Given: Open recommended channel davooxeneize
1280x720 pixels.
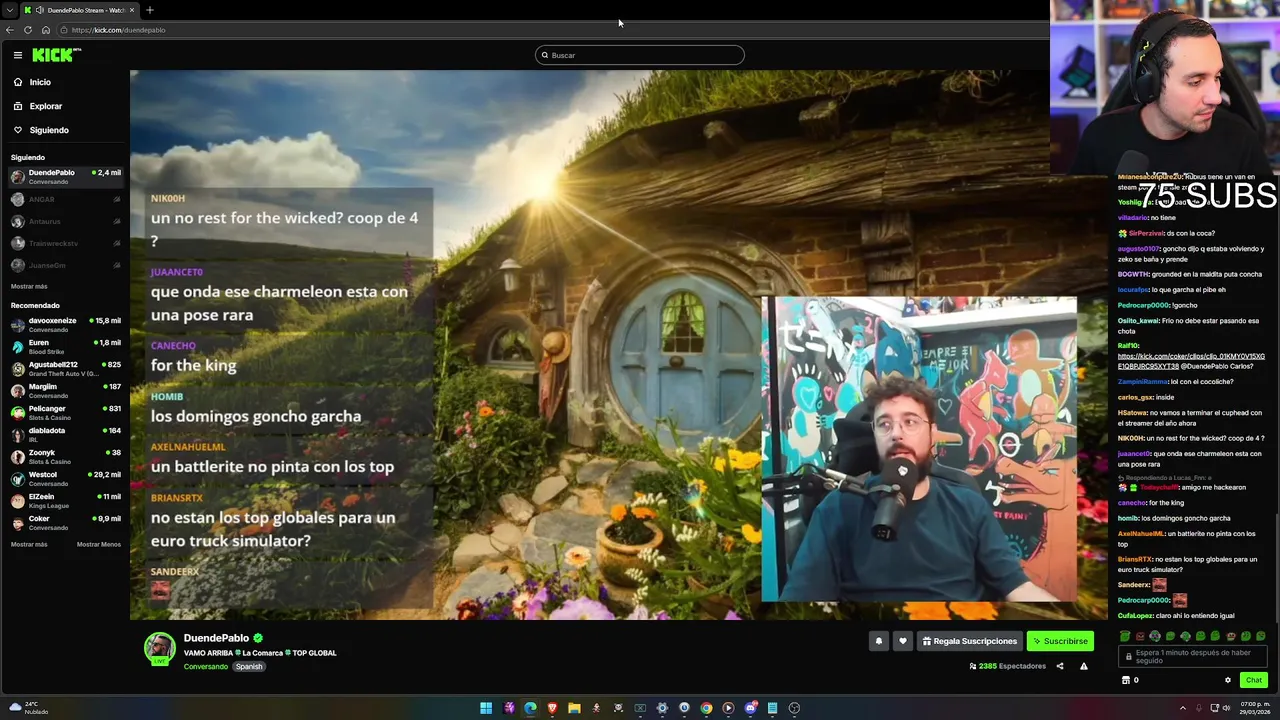Looking at the screenshot, I should tap(65, 324).
